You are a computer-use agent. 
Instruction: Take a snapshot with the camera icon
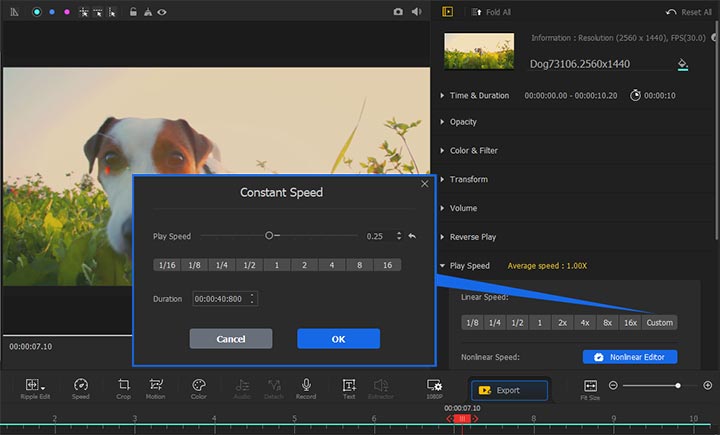[398, 12]
